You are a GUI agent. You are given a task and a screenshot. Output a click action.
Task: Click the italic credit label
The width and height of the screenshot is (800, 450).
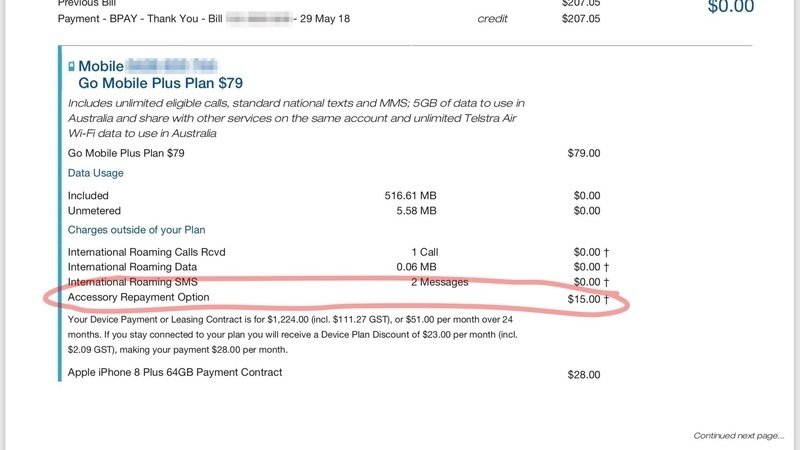[493, 18]
